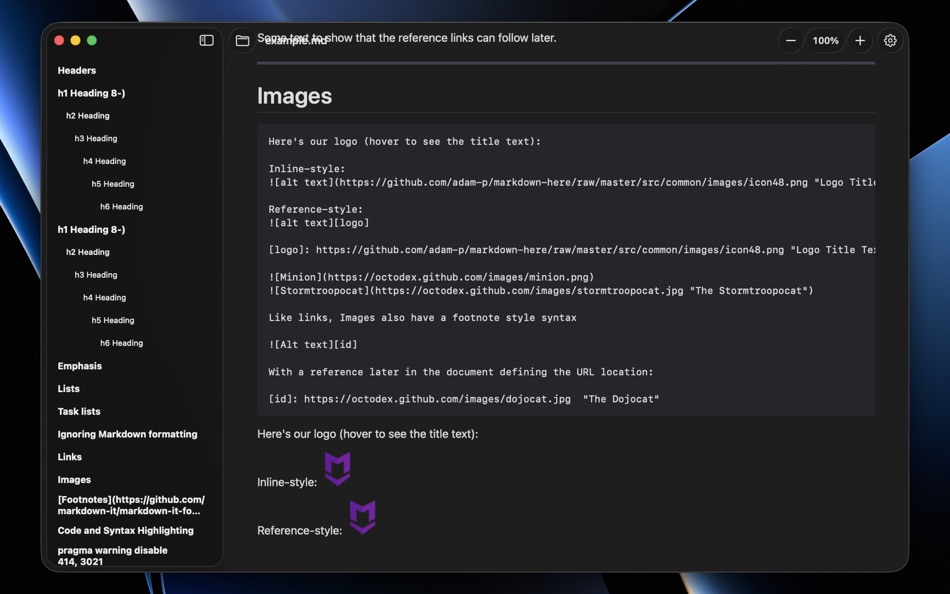Click the example.md document icon
This screenshot has height=594, width=950.
coord(242,39)
